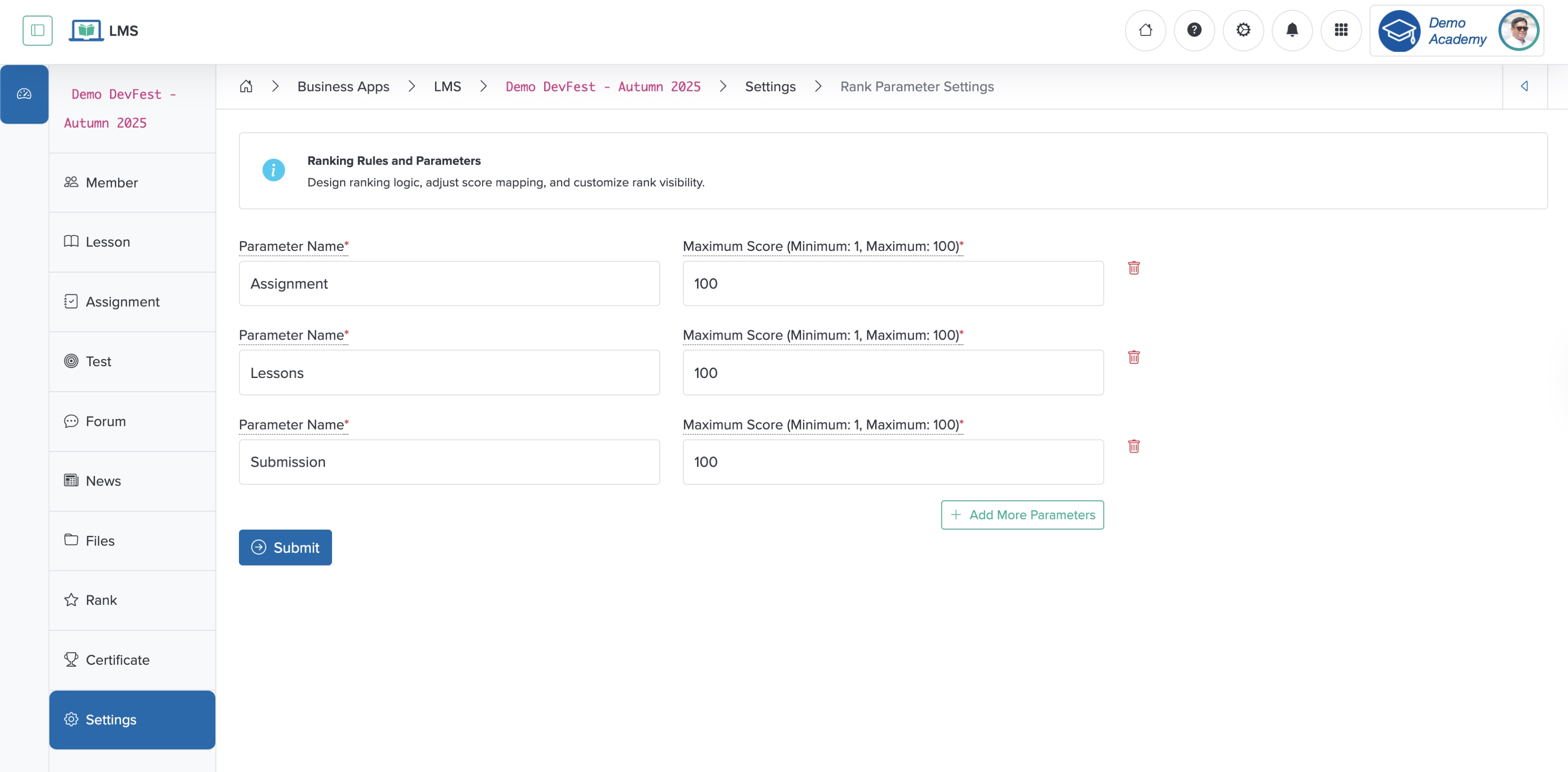Click the home icon in top bar
This screenshot has width=1568, height=772.
1146,30
